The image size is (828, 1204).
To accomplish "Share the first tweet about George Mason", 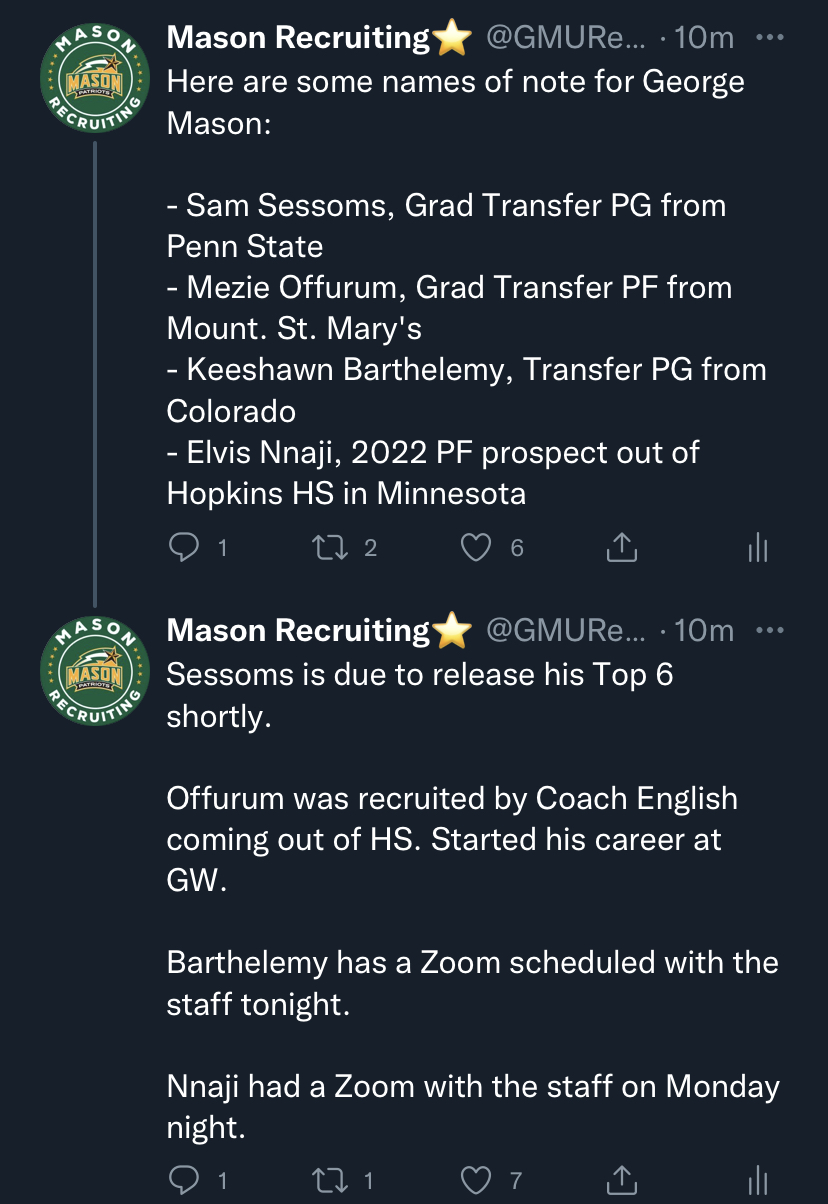I will point(621,547).
